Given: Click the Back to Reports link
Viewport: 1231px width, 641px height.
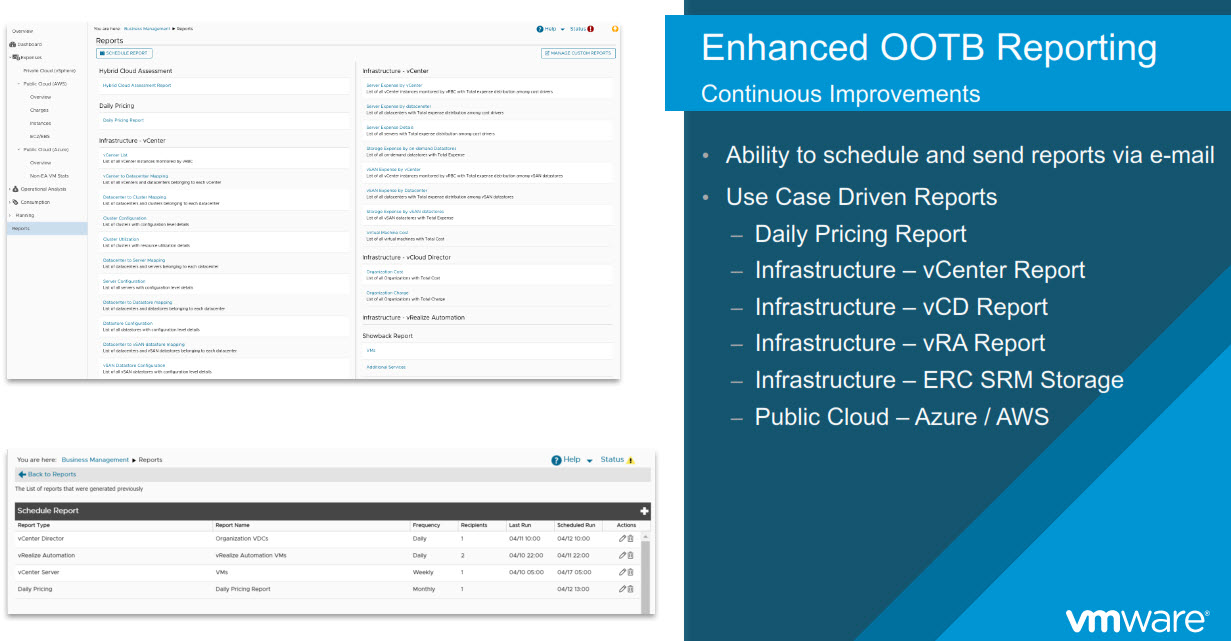Looking at the screenshot, I should [x=52, y=474].
